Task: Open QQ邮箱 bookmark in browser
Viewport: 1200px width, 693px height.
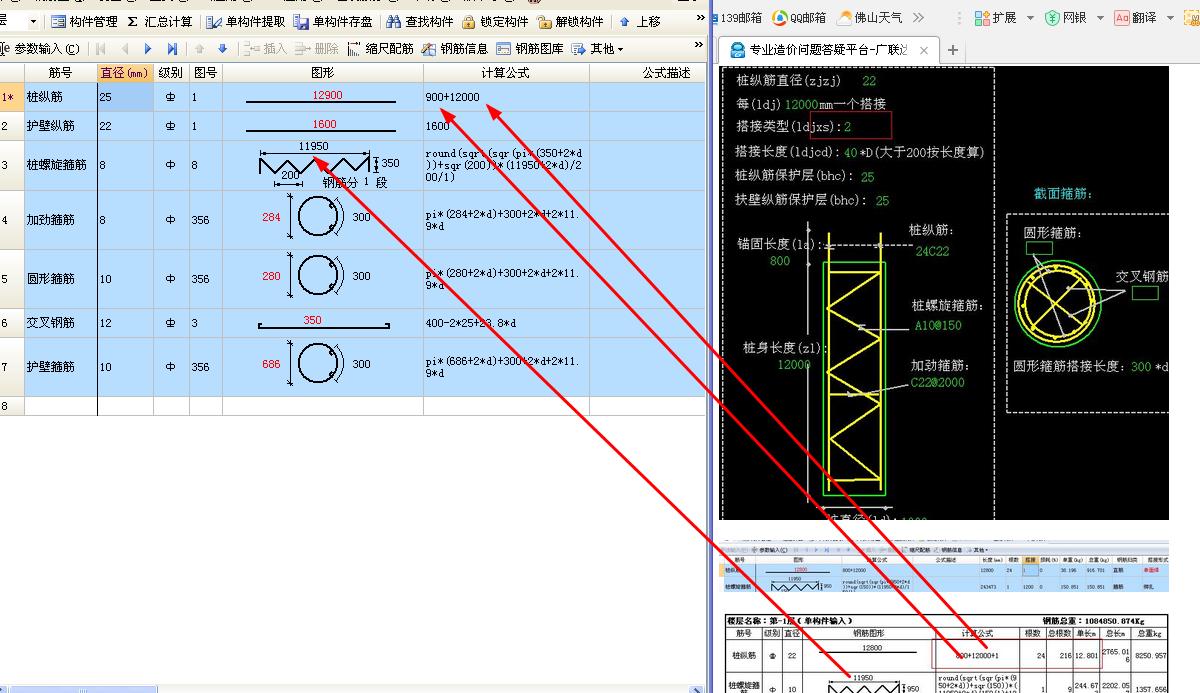Action: click(x=799, y=18)
